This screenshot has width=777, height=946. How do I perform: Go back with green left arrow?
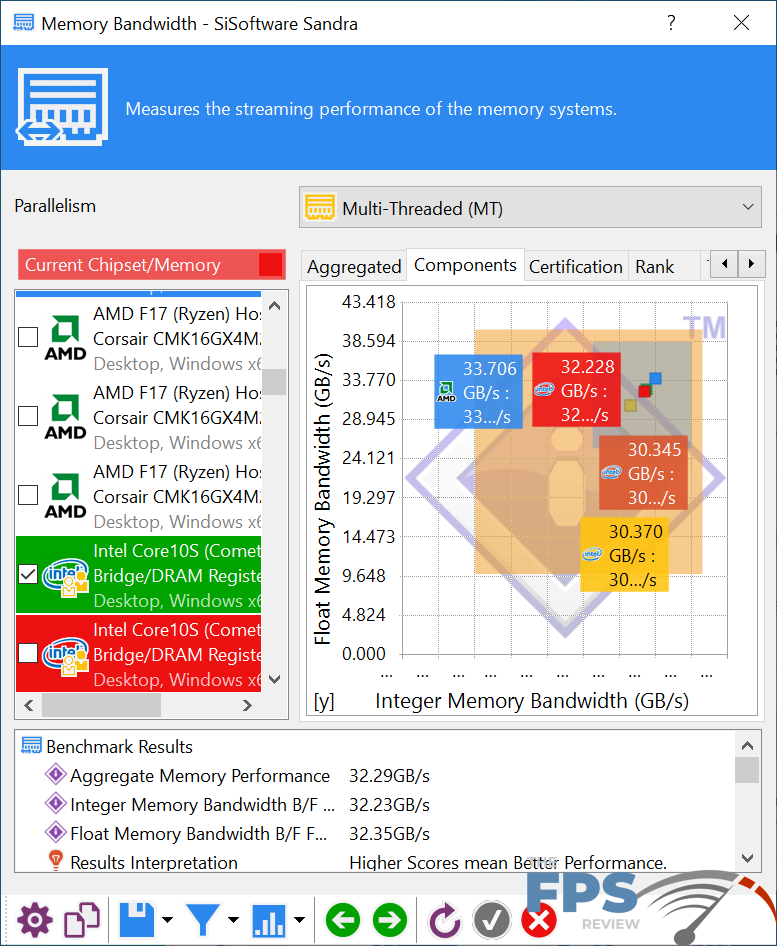point(343,919)
